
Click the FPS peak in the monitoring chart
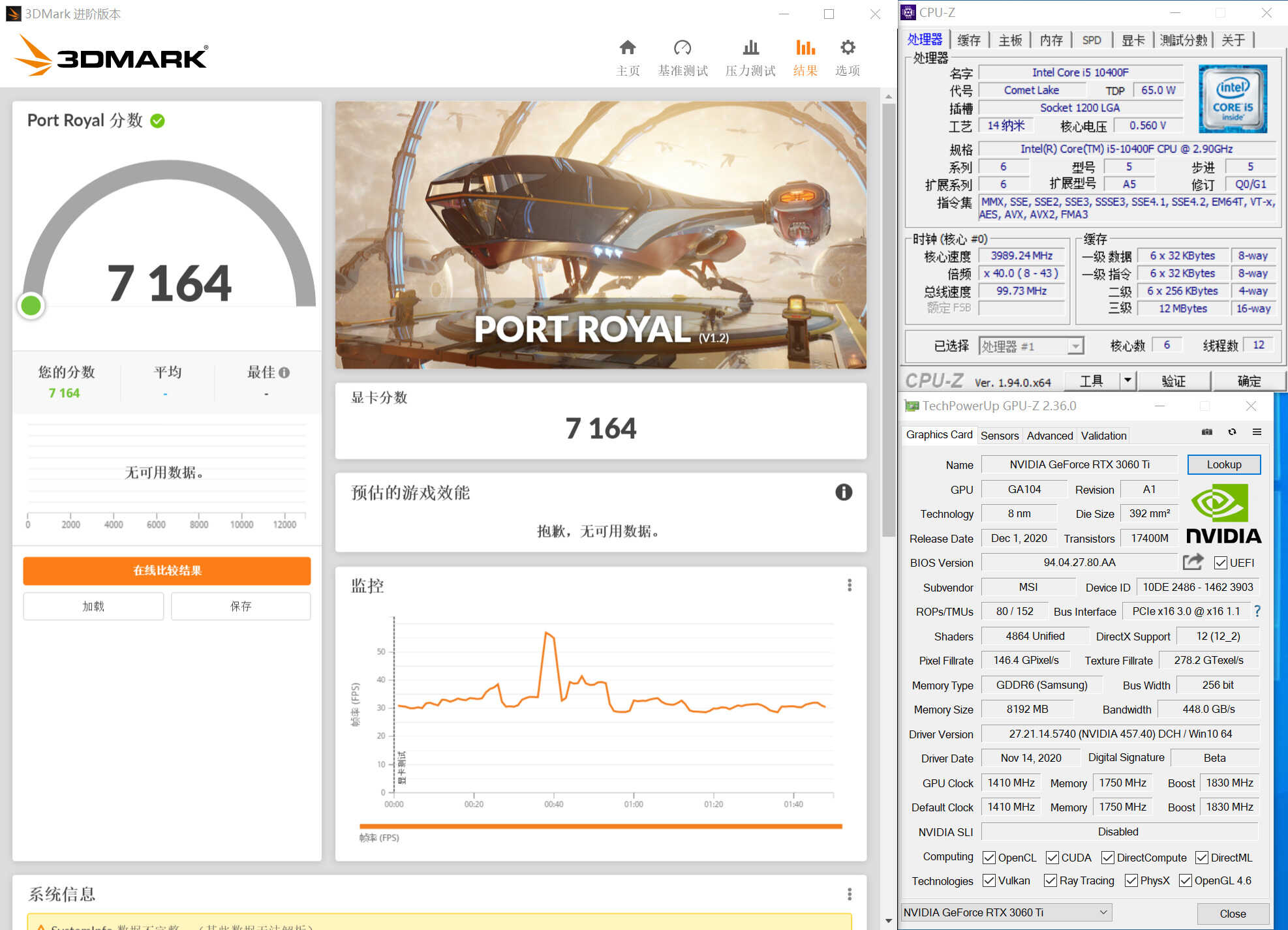[546, 633]
